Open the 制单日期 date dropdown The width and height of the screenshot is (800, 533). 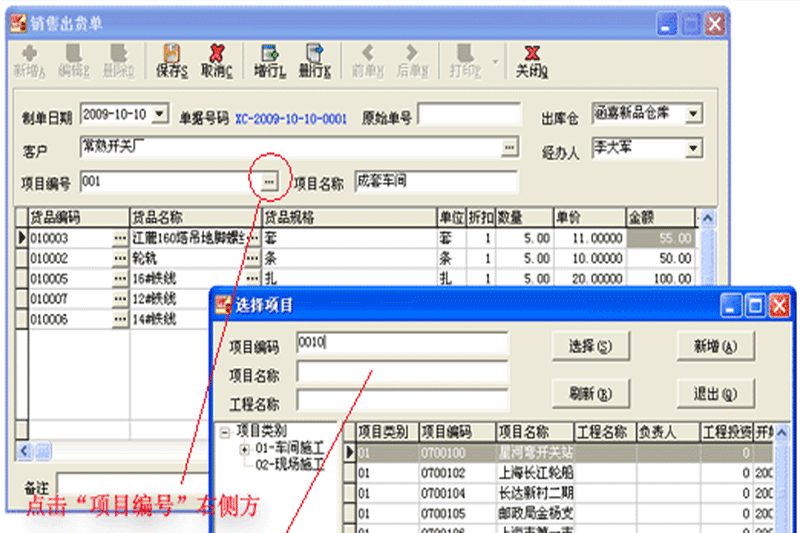tap(160, 114)
